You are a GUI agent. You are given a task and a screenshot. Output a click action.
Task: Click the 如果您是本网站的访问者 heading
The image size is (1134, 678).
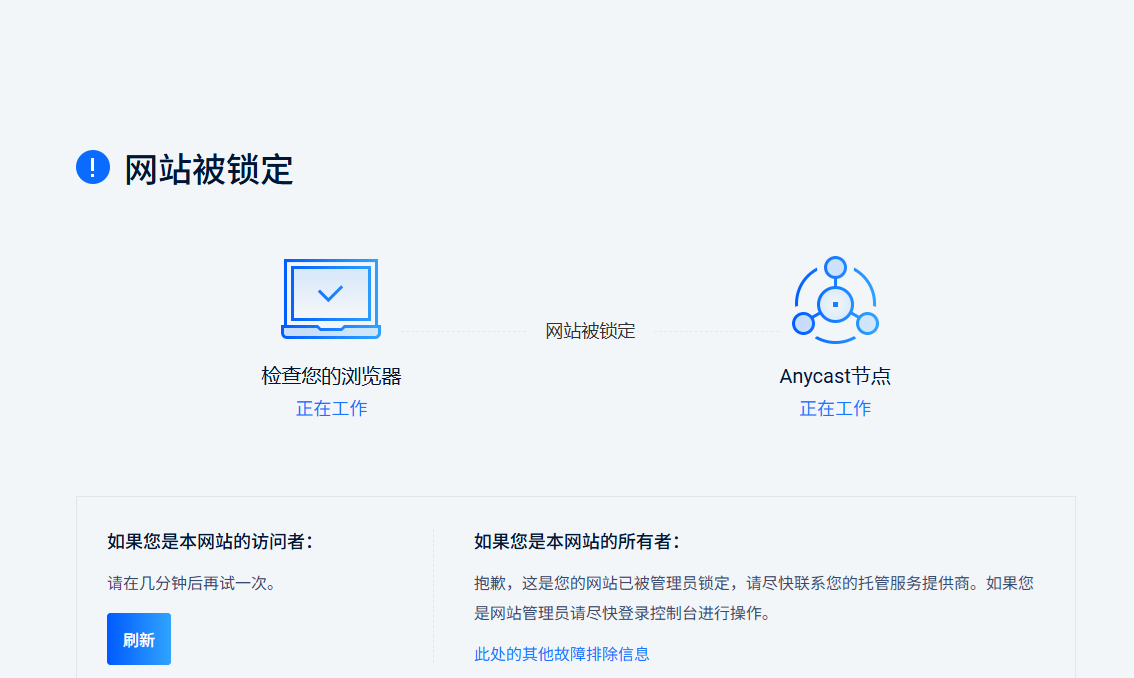(210, 542)
